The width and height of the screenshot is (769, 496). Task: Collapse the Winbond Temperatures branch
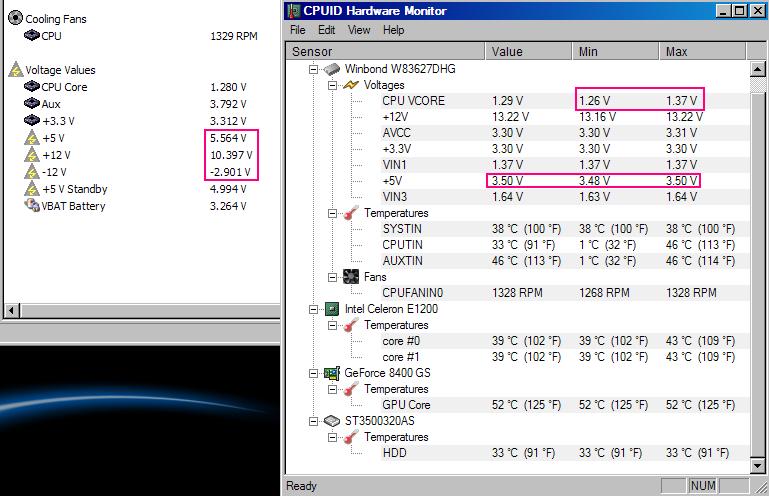pyautogui.click(x=332, y=213)
